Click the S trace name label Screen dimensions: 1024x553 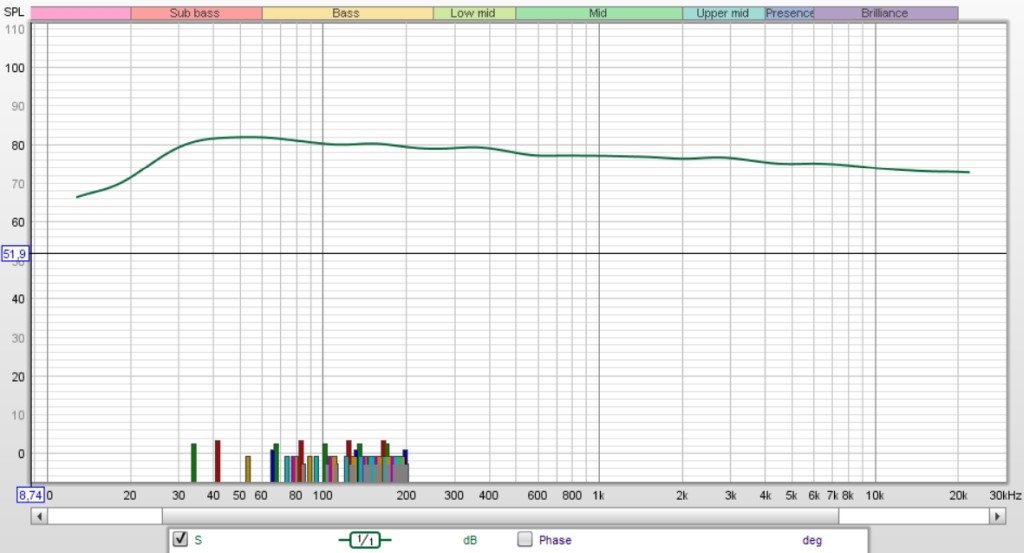click(198, 540)
